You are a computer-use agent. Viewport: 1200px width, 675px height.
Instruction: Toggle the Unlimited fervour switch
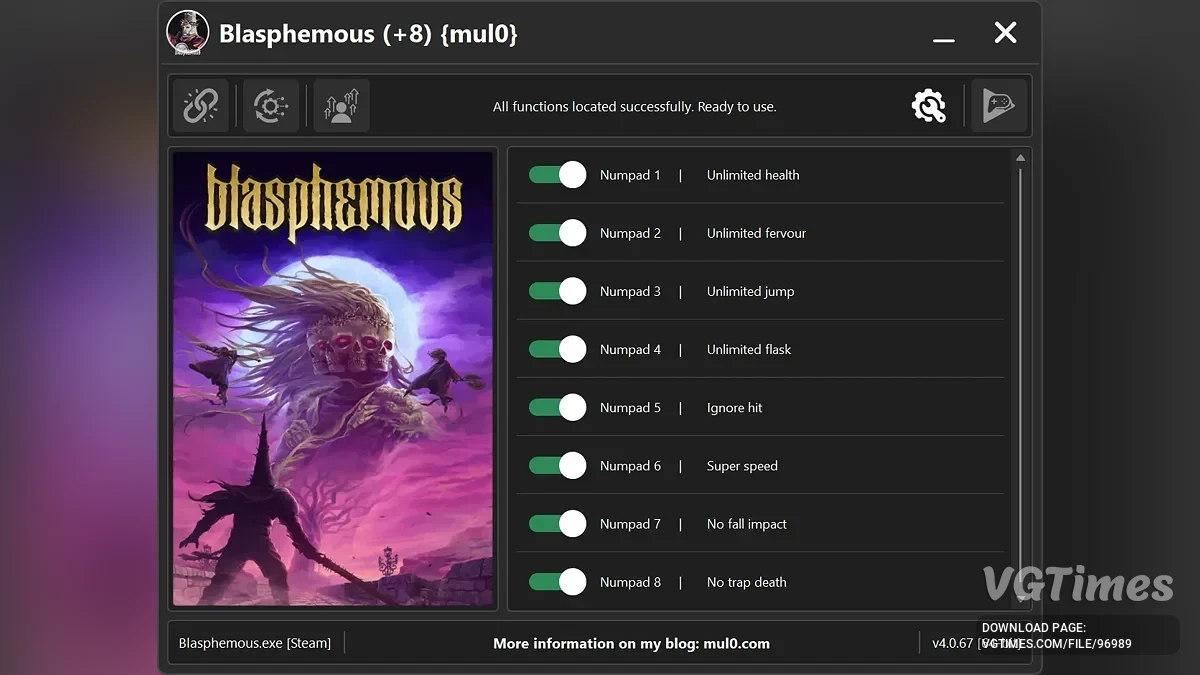[x=558, y=233]
